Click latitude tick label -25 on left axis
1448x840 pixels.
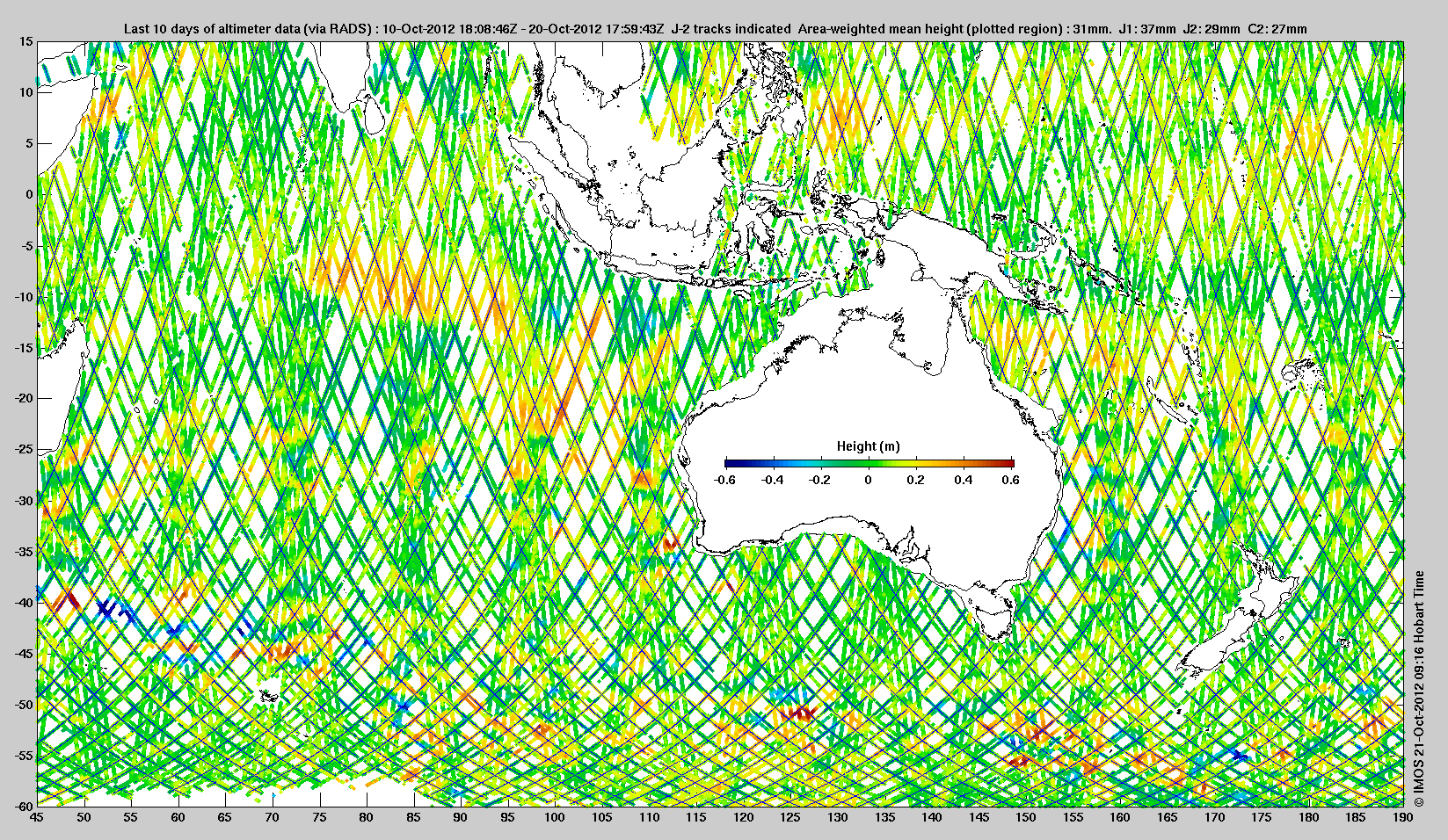click(x=24, y=449)
